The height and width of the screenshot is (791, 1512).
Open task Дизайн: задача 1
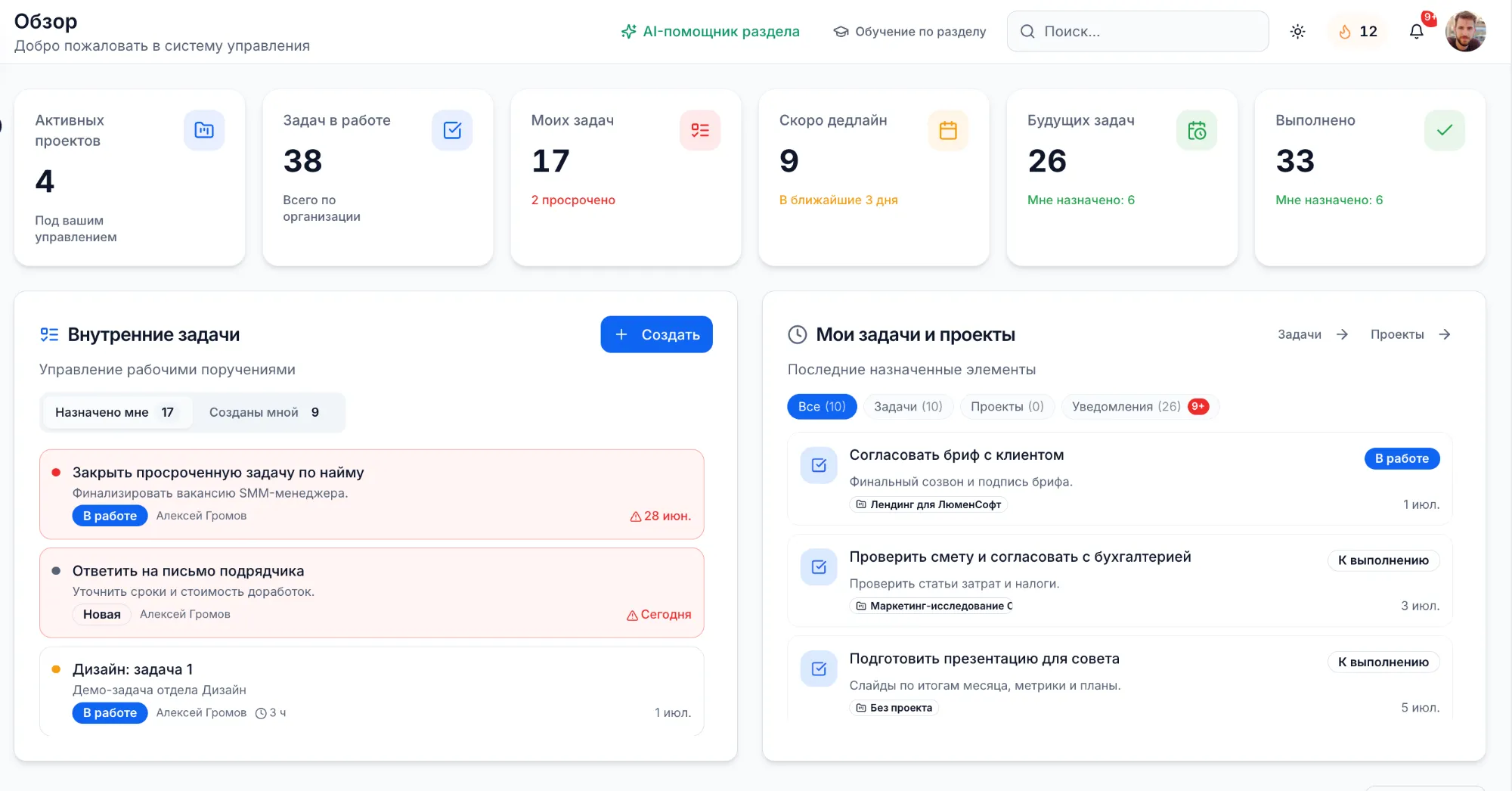pos(372,691)
